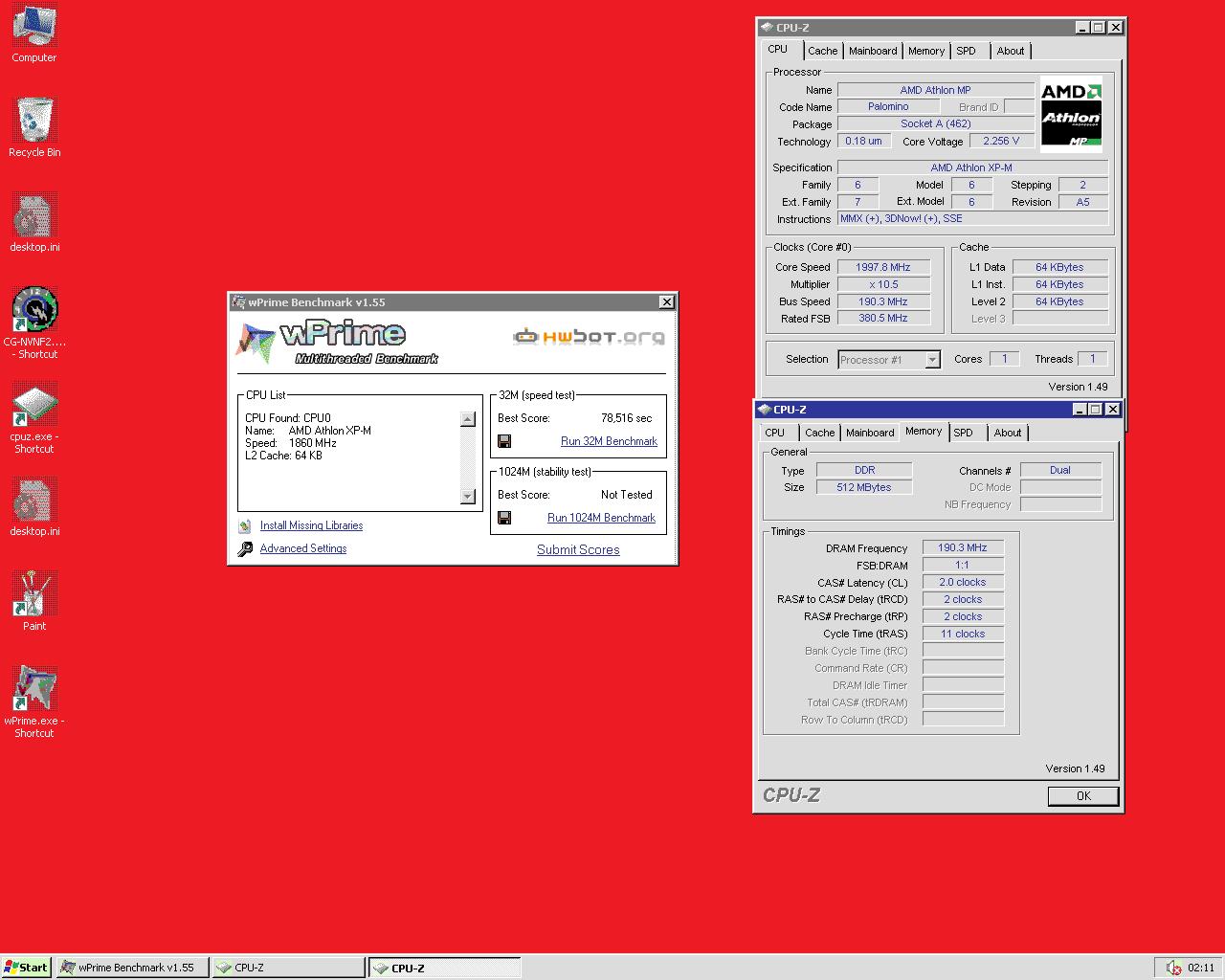Switch to Cache tab in lower CPU-Z window
The image size is (1225, 980).
point(819,433)
